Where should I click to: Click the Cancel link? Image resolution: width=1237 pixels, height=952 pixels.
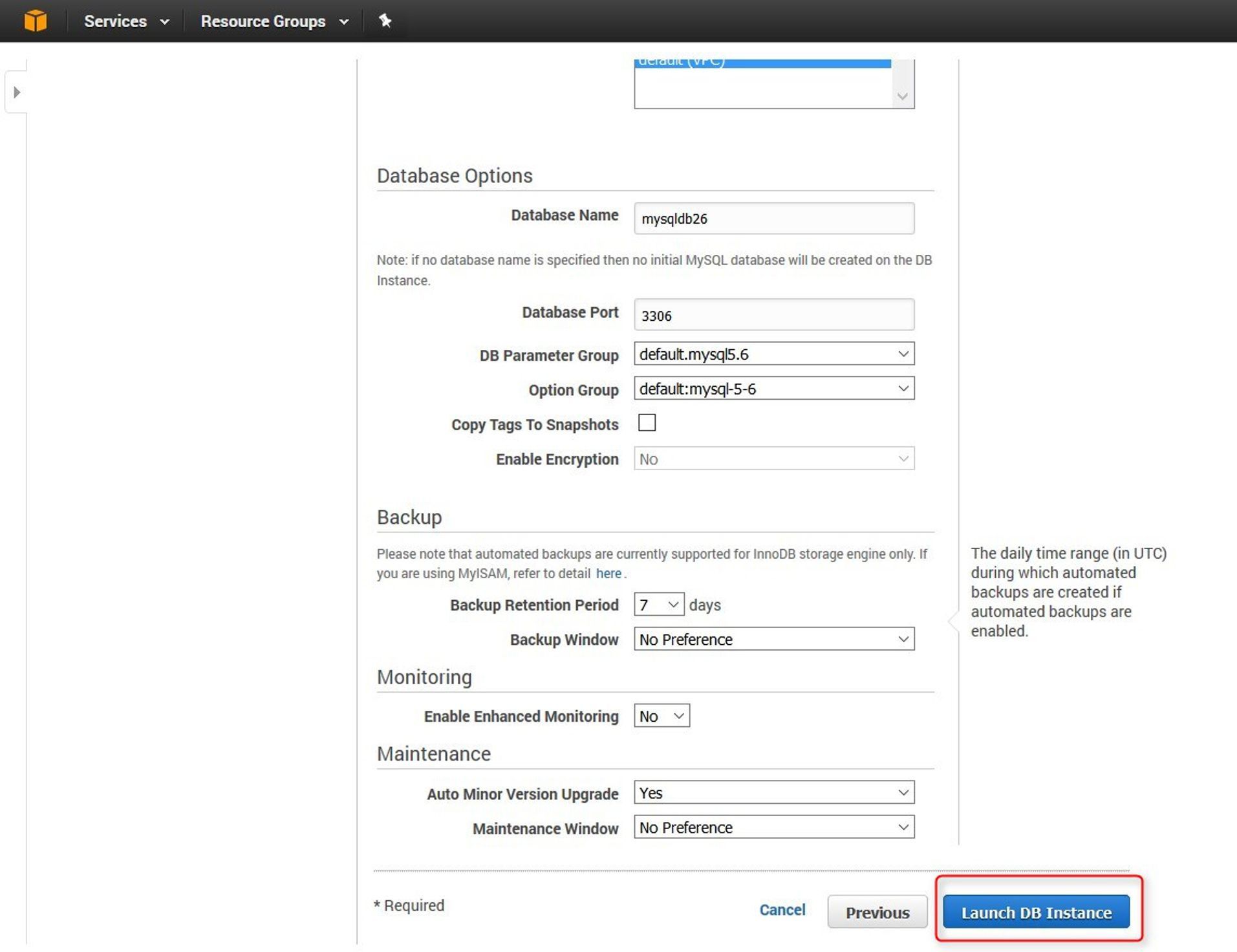tap(782, 910)
